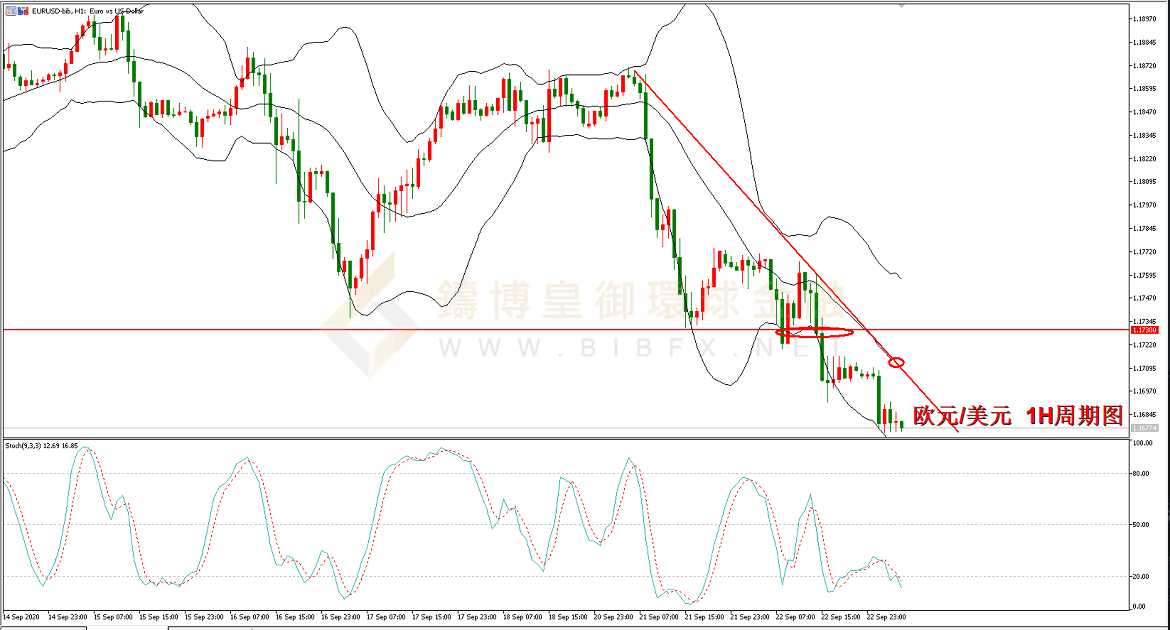Click the 14 Sep 2020 date label

coord(23,617)
